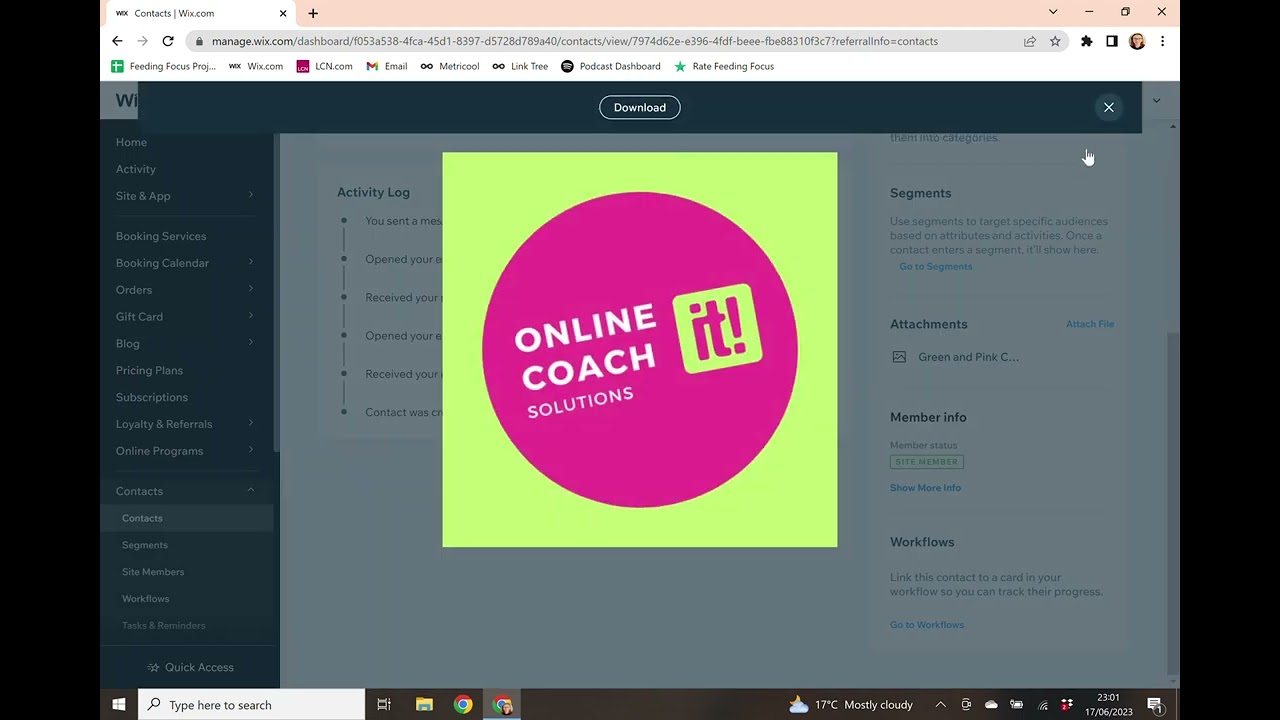The image size is (1280, 720).
Task: Open the Windows Start menu
Action: [119, 705]
